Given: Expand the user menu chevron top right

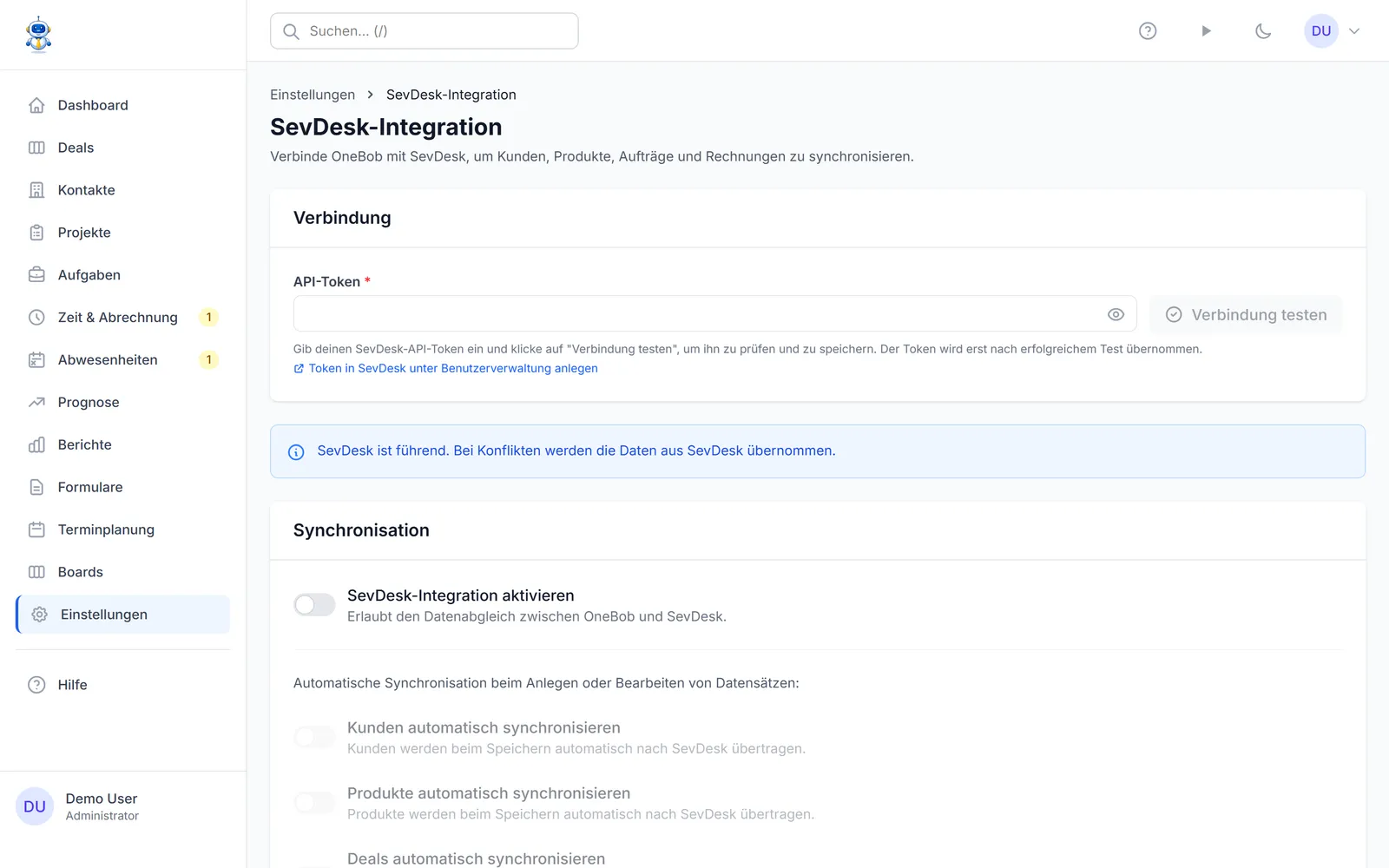Looking at the screenshot, I should pos(1354,31).
